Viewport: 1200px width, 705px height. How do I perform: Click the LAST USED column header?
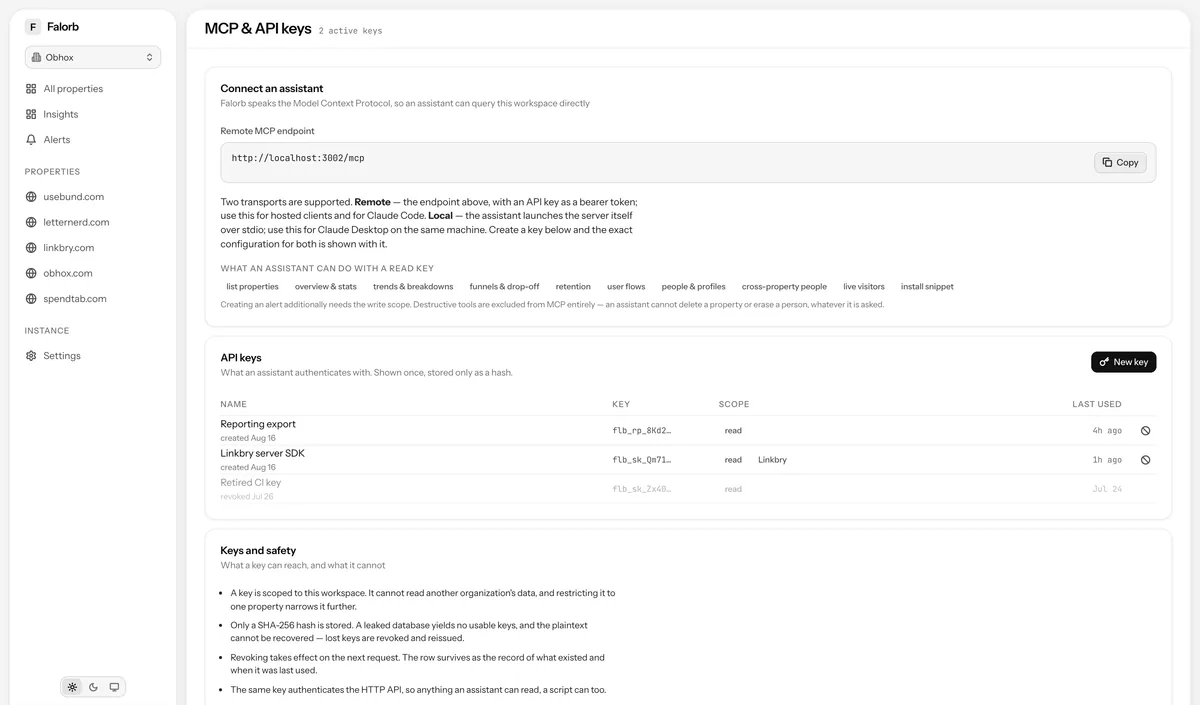point(1097,404)
